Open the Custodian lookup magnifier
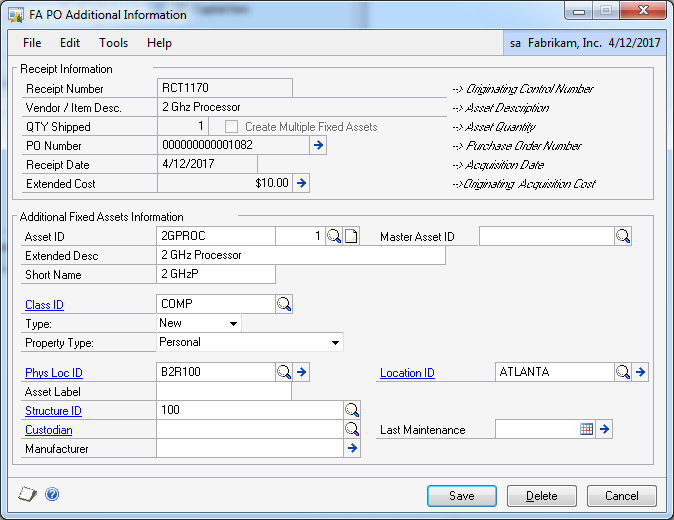 point(352,429)
